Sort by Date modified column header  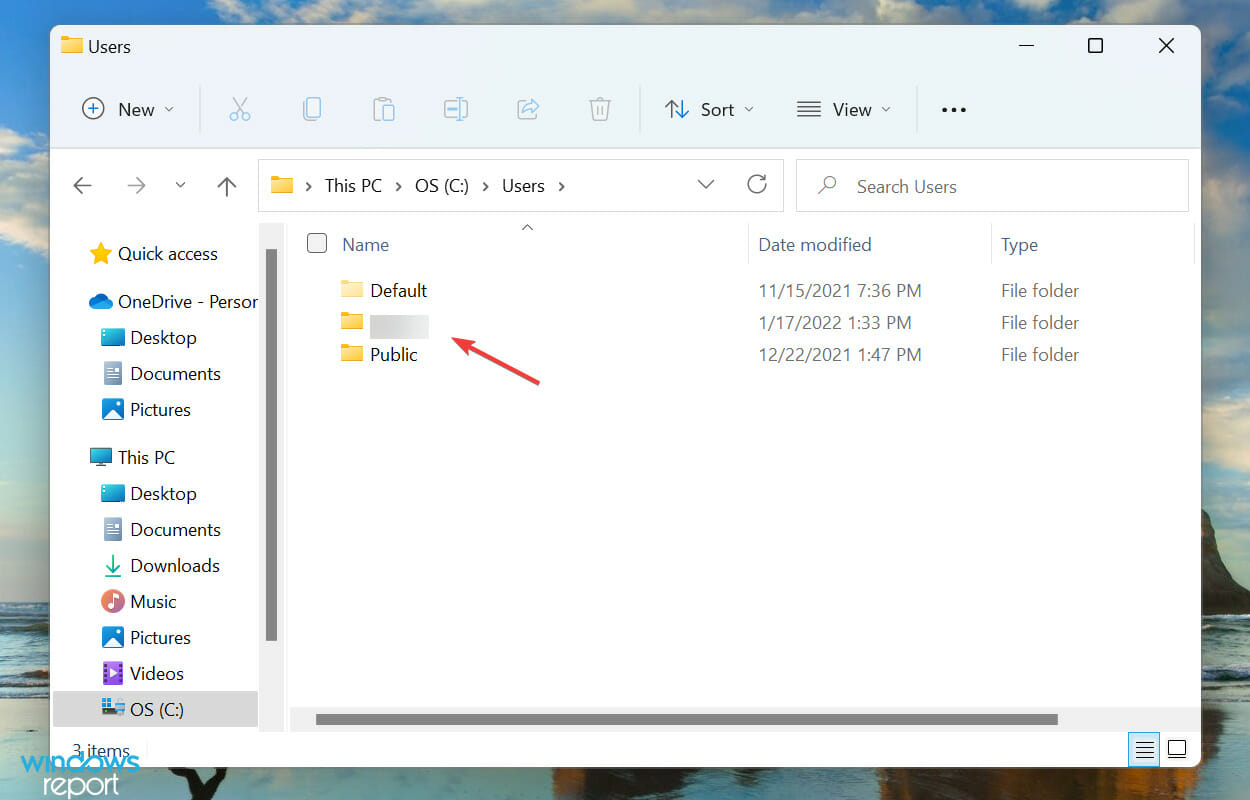click(x=814, y=244)
